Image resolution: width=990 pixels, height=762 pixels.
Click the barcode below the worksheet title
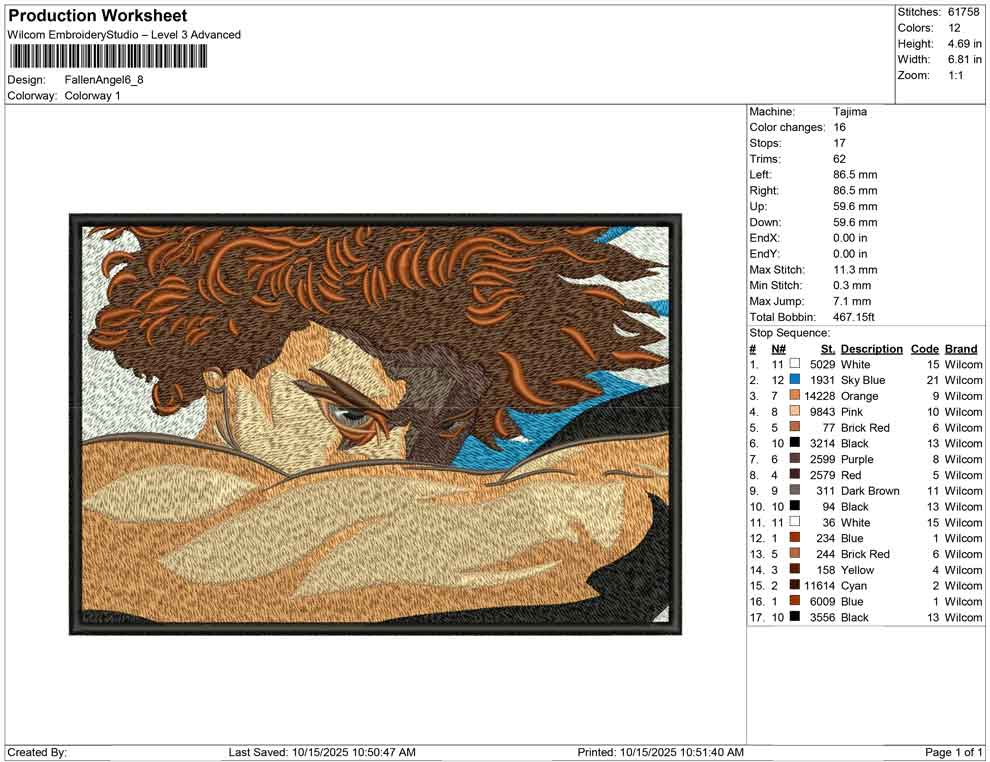click(108, 57)
